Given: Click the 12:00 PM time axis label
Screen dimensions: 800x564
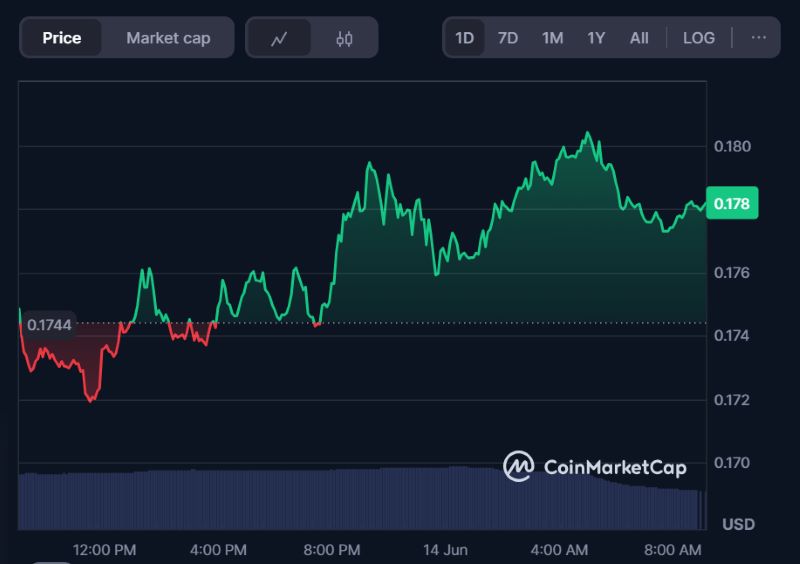Looking at the screenshot, I should click(105, 549).
